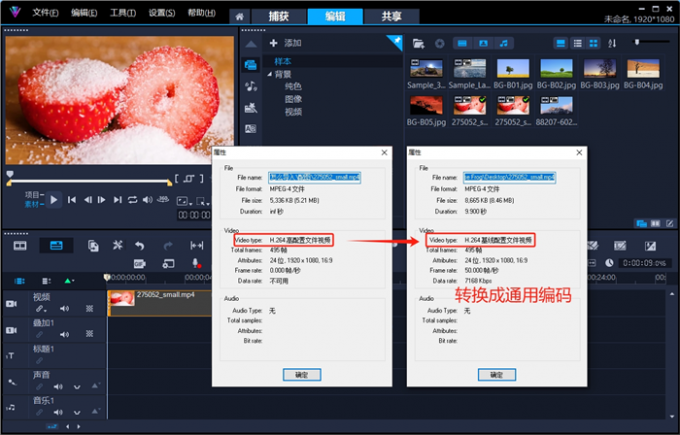Select 纯色 under 背景
The width and height of the screenshot is (680, 435).
point(293,86)
